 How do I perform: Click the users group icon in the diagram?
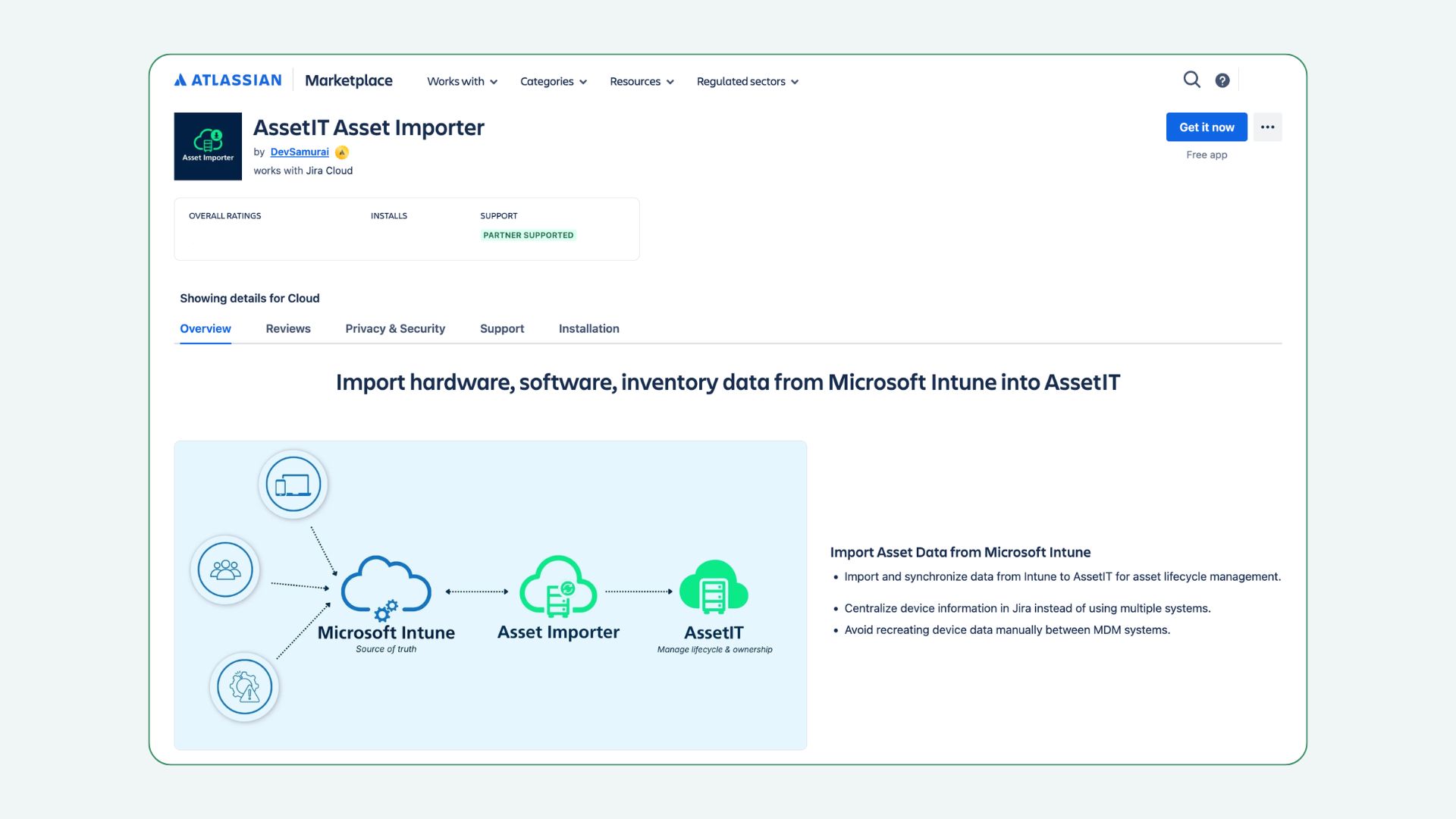(225, 570)
